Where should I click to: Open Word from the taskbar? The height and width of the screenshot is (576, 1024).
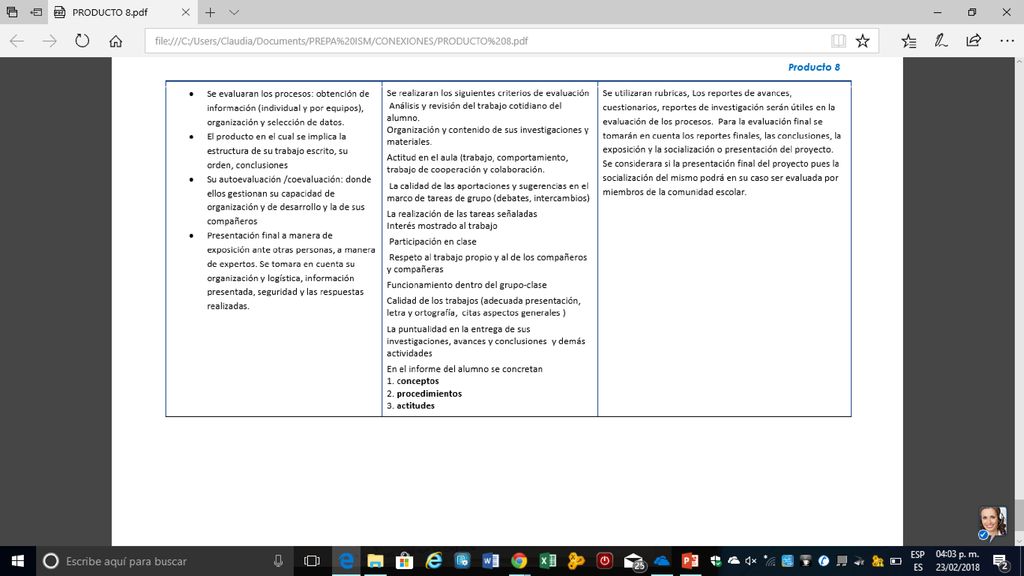point(490,561)
